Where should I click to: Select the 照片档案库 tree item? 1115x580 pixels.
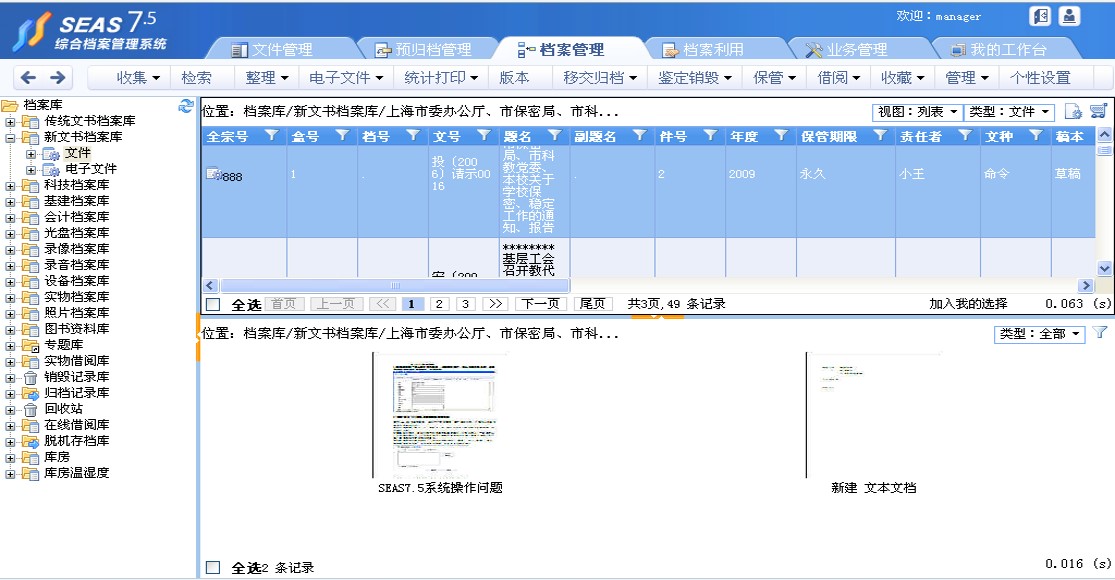[77, 313]
